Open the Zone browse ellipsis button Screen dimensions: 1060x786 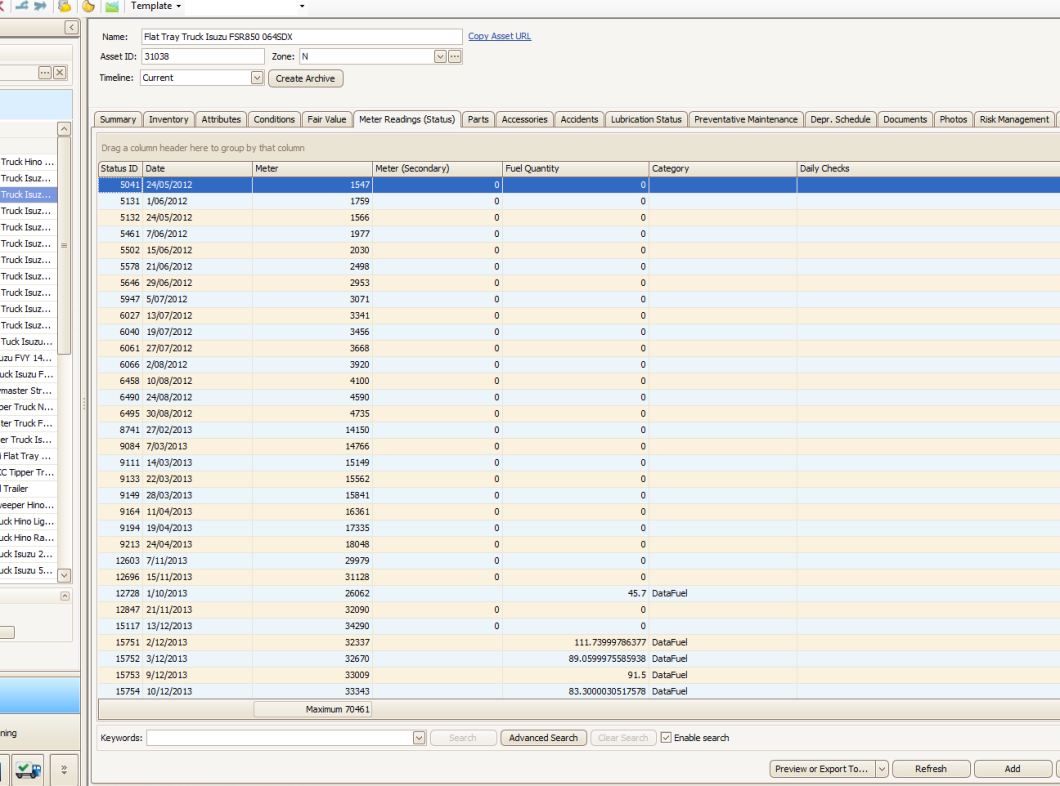455,57
